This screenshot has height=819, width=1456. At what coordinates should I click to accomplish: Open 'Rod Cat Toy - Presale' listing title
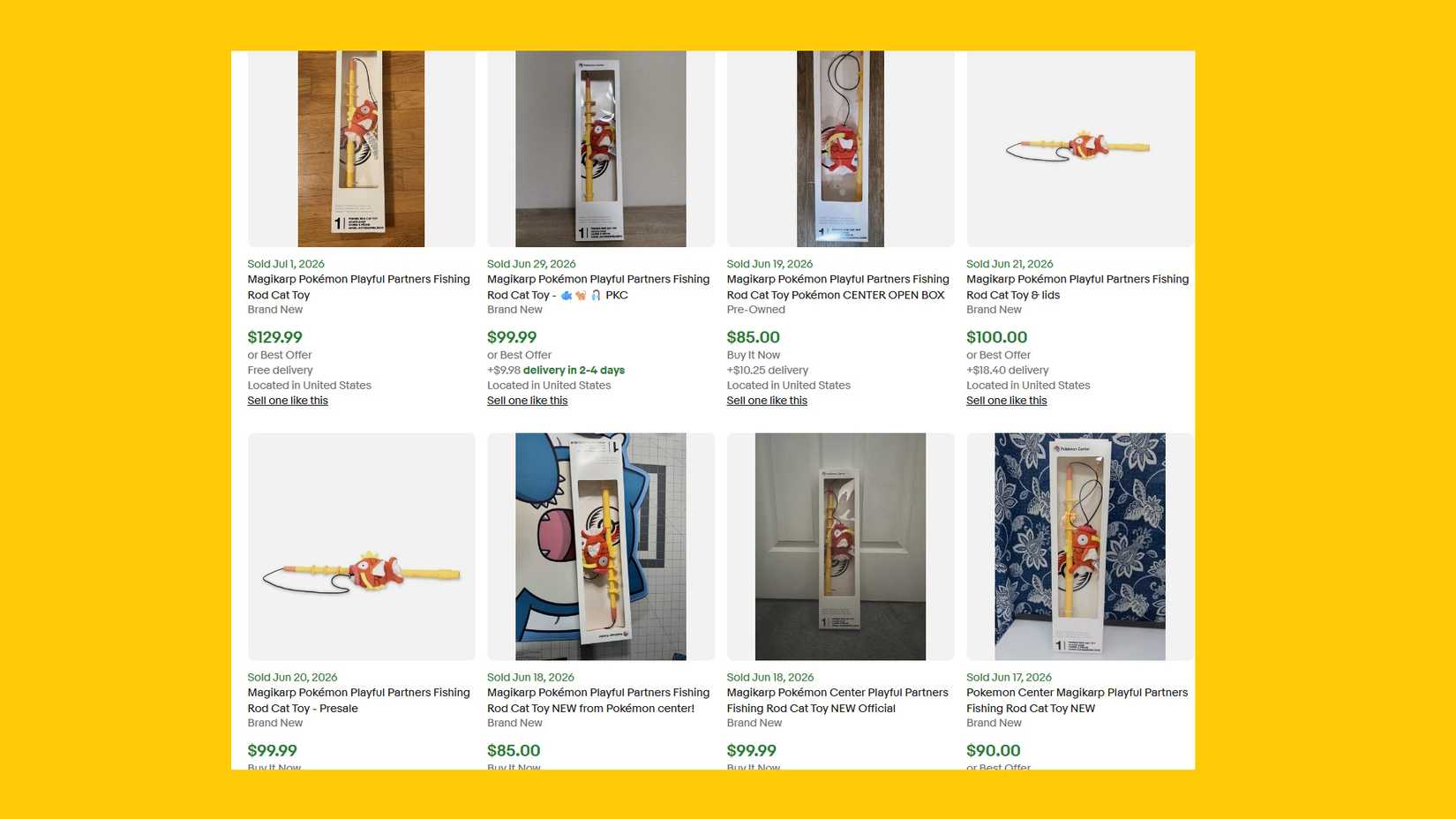tap(358, 701)
